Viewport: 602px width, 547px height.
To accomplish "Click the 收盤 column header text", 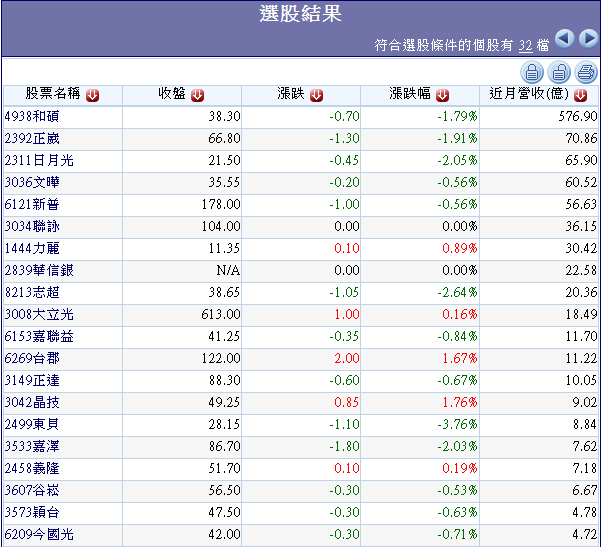I will pyautogui.click(x=172, y=93).
